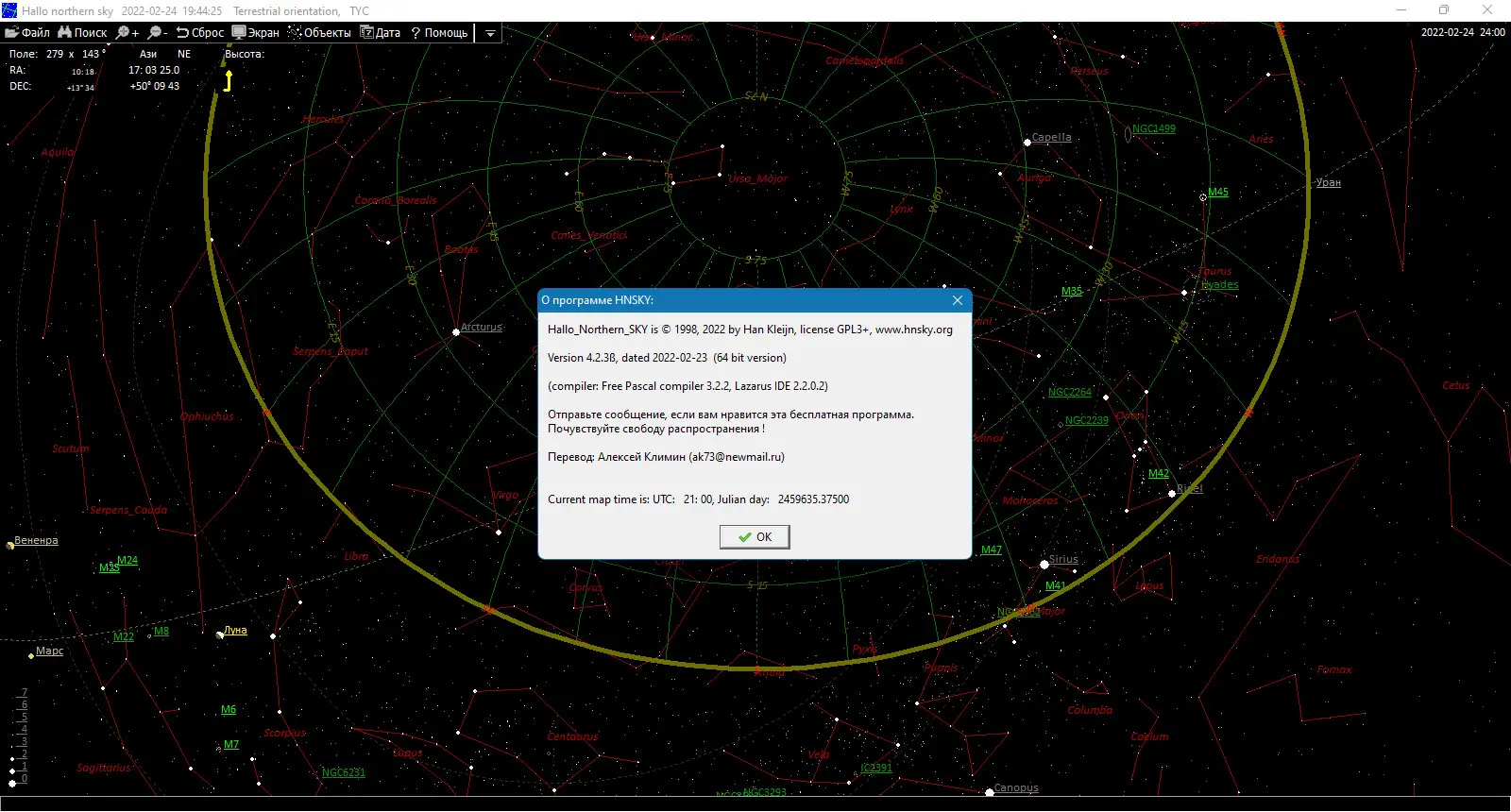The height and width of the screenshot is (812, 1511).
Task: Expand the dropdown arrow after Помощь
Action: click(x=490, y=33)
